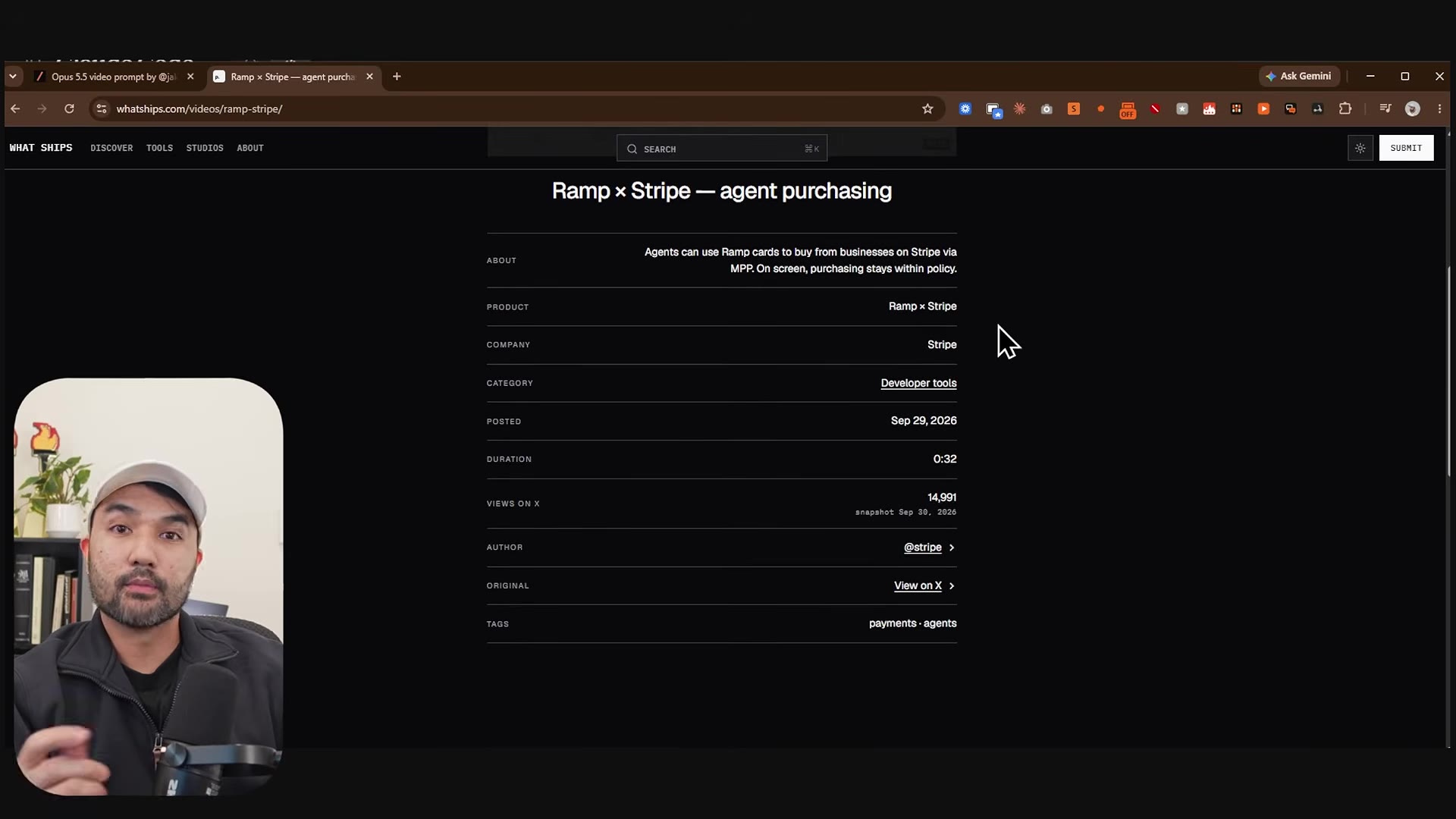Click the tags text payments · agents
The height and width of the screenshot is (819, 1456).
click(912, 623)
